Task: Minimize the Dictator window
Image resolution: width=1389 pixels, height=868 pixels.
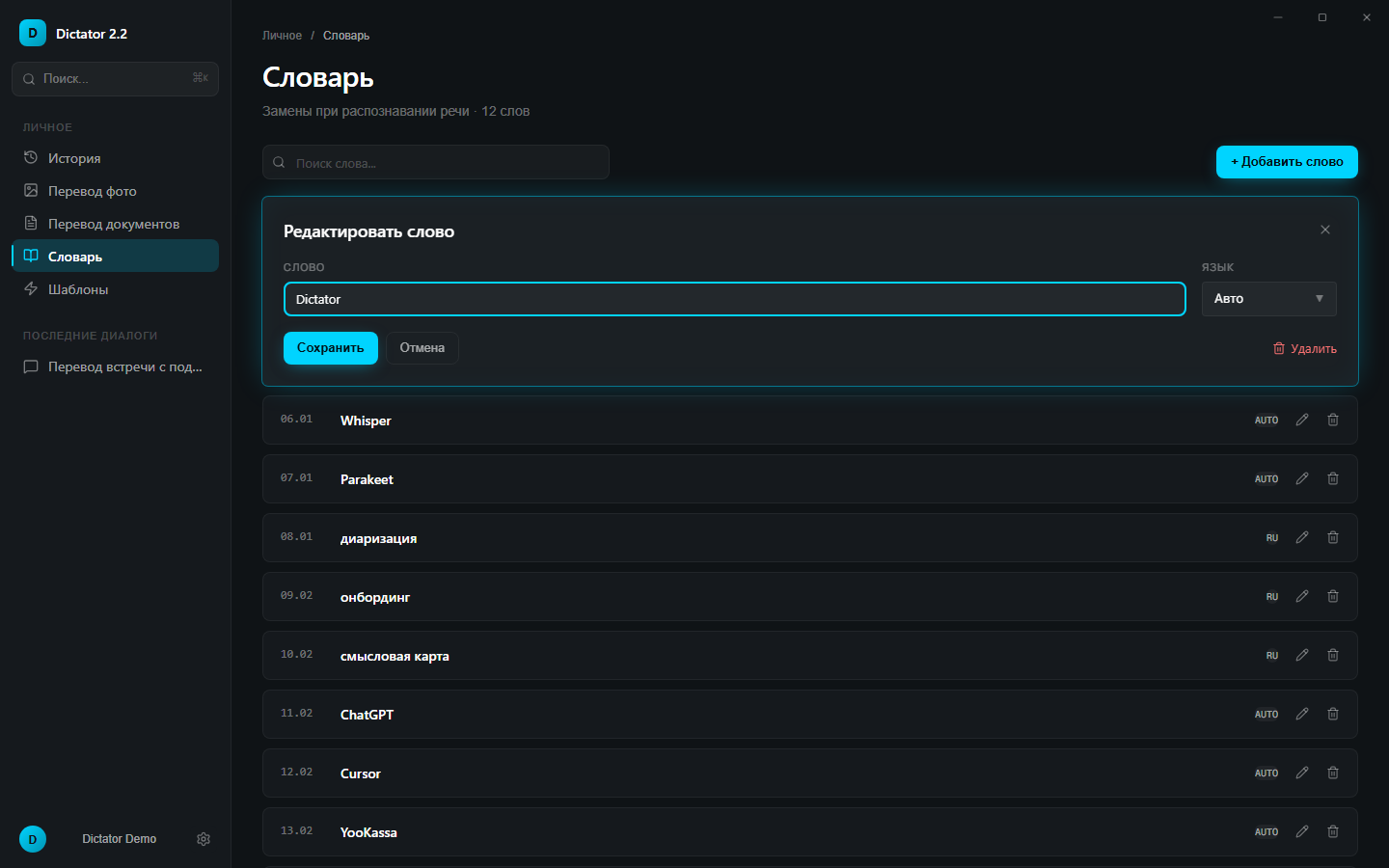Action: (1278, 17)
